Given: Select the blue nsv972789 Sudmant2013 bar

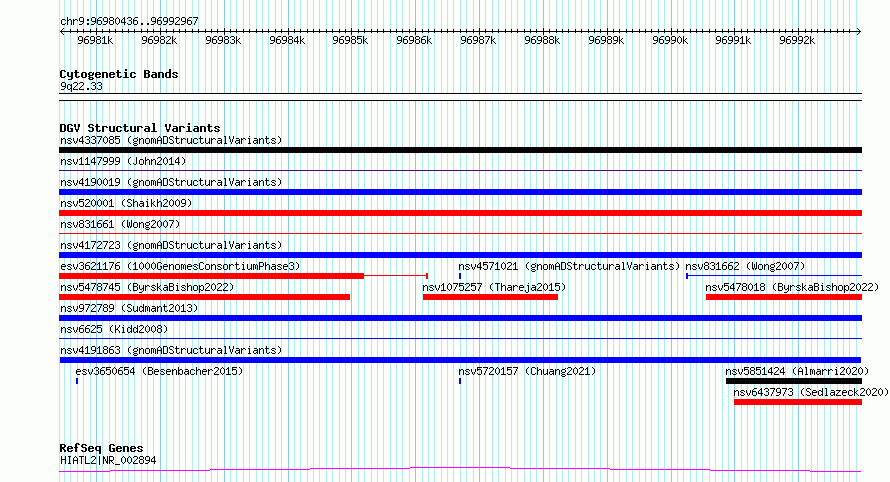Looking at the screenshot, I should [x=460, y=318].
